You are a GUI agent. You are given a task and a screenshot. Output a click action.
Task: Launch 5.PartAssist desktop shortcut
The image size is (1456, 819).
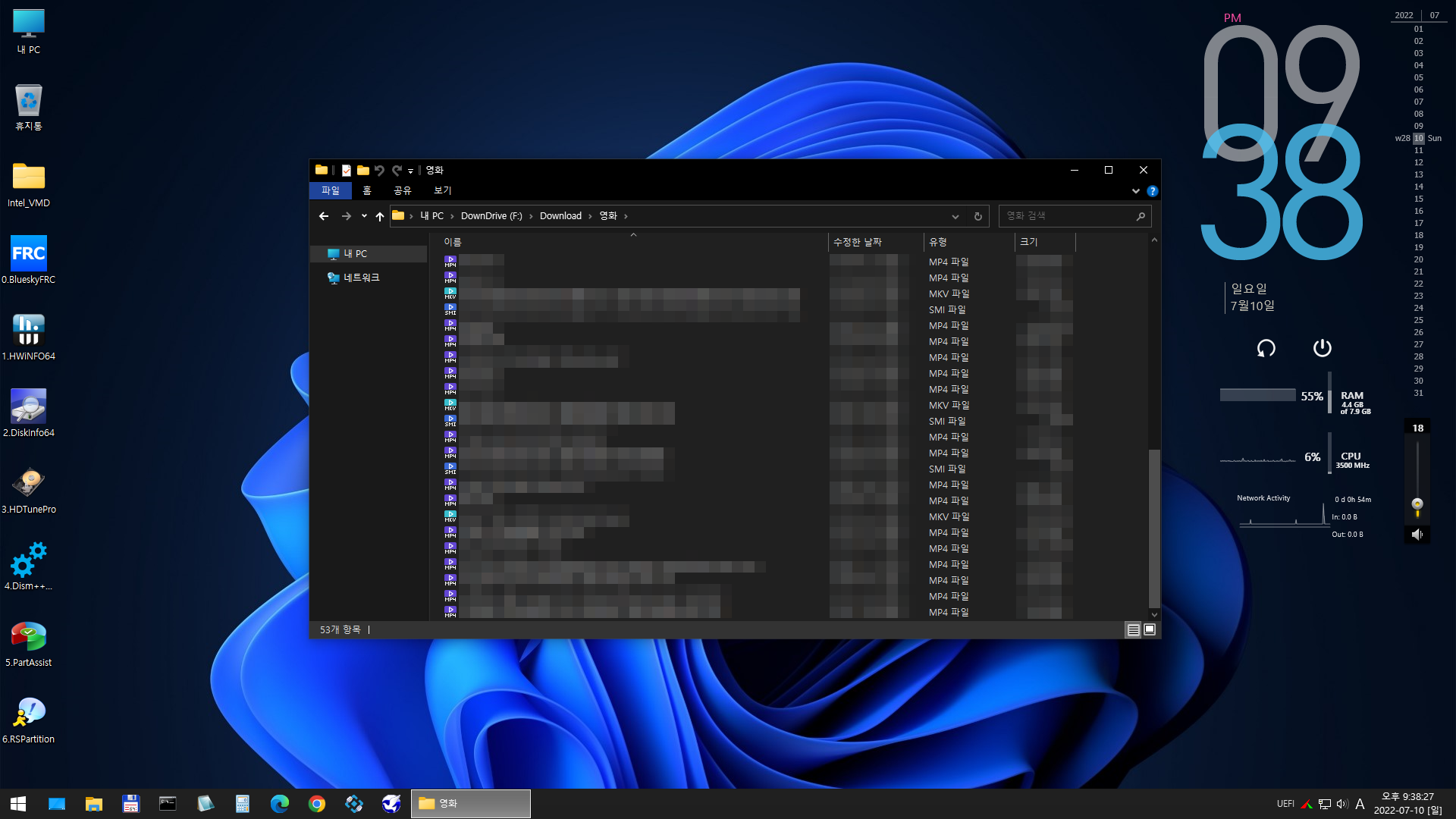point(29,644)
